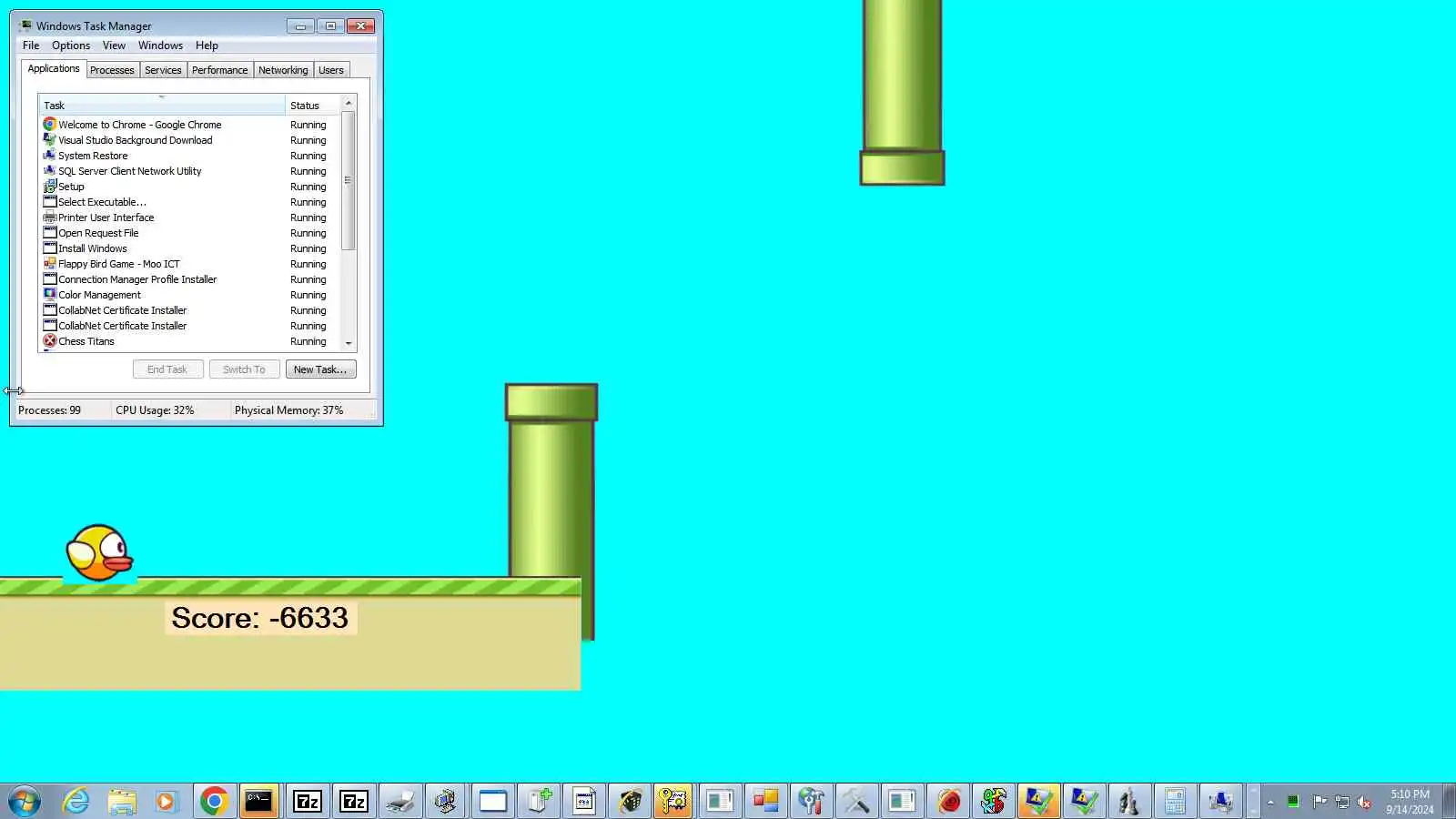Open the red rose taskbar icon
This screenshot has height=819, width=1456.
[949, 801]
